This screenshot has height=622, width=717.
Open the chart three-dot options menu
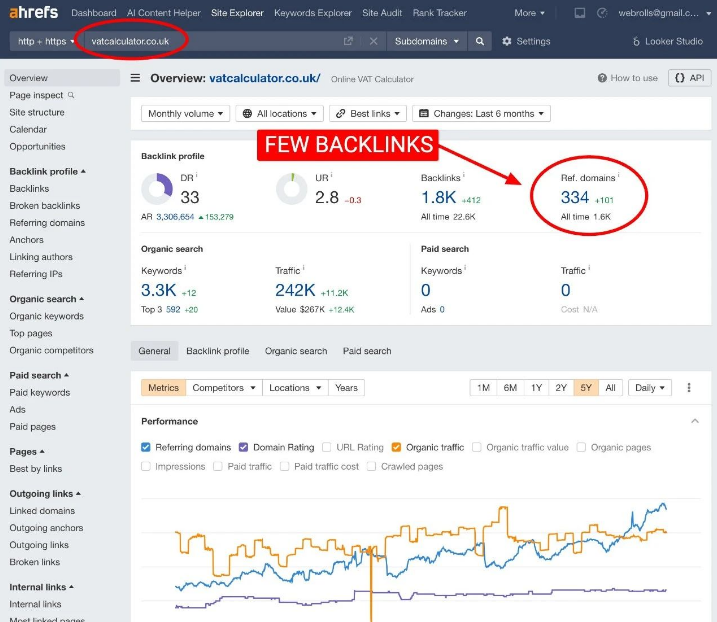[689, 388]
